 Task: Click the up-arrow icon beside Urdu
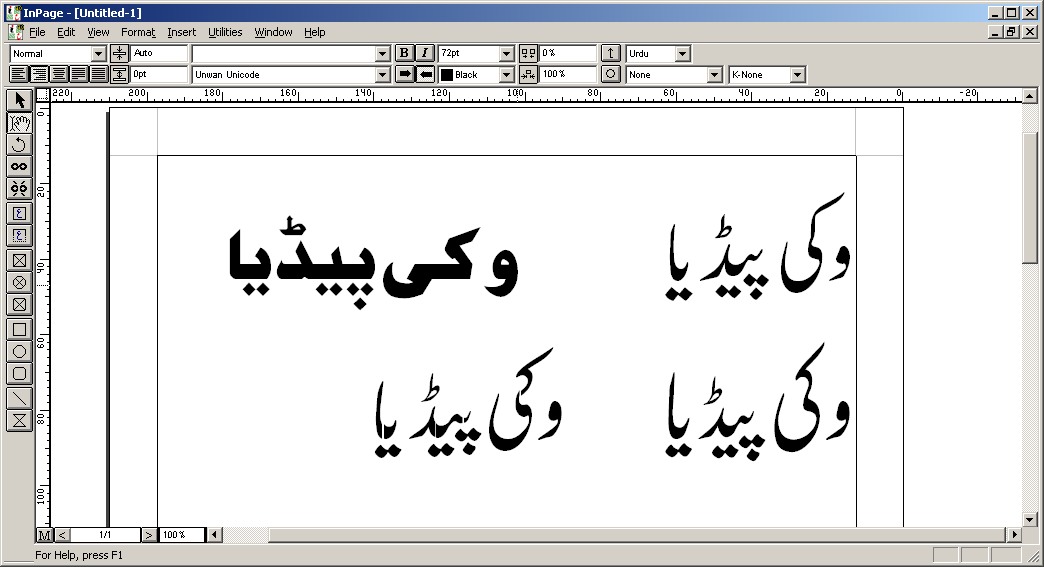pos(611,53)
